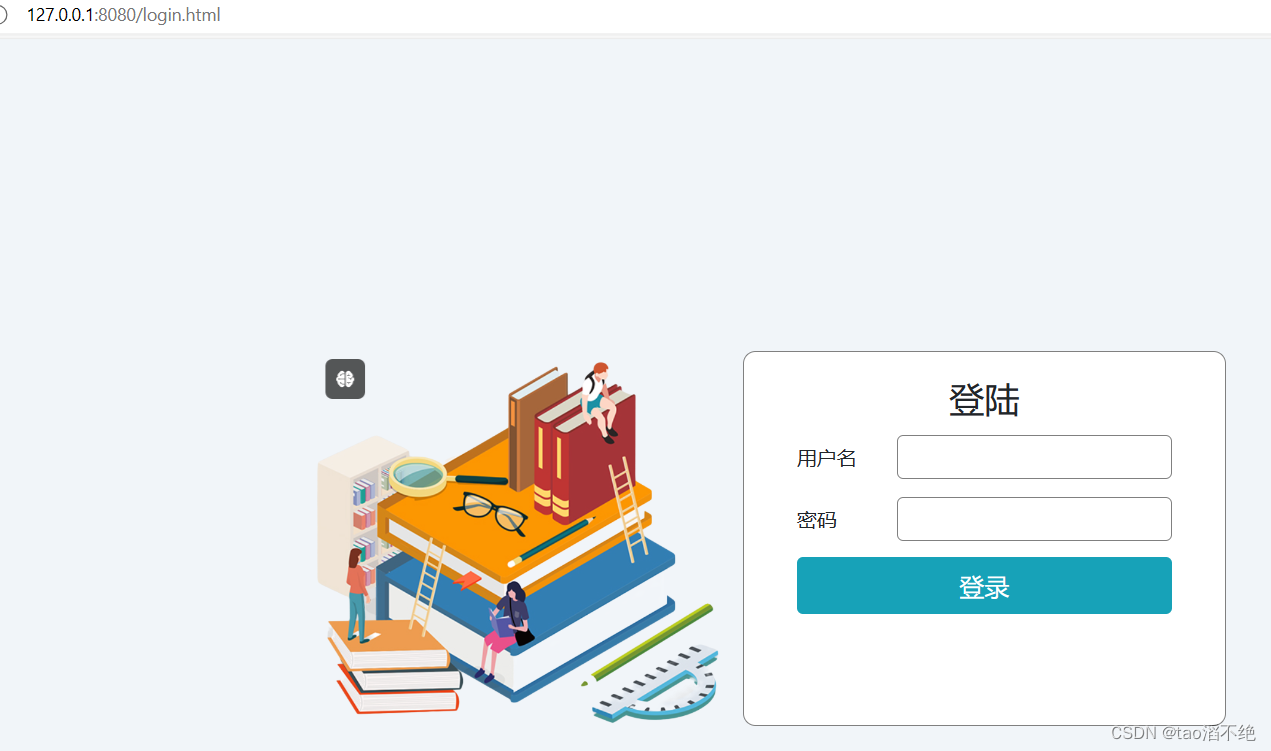This screenshot has width=1271, height=751.
Task: Click the 用户名 label text
Action: (827, 459)
